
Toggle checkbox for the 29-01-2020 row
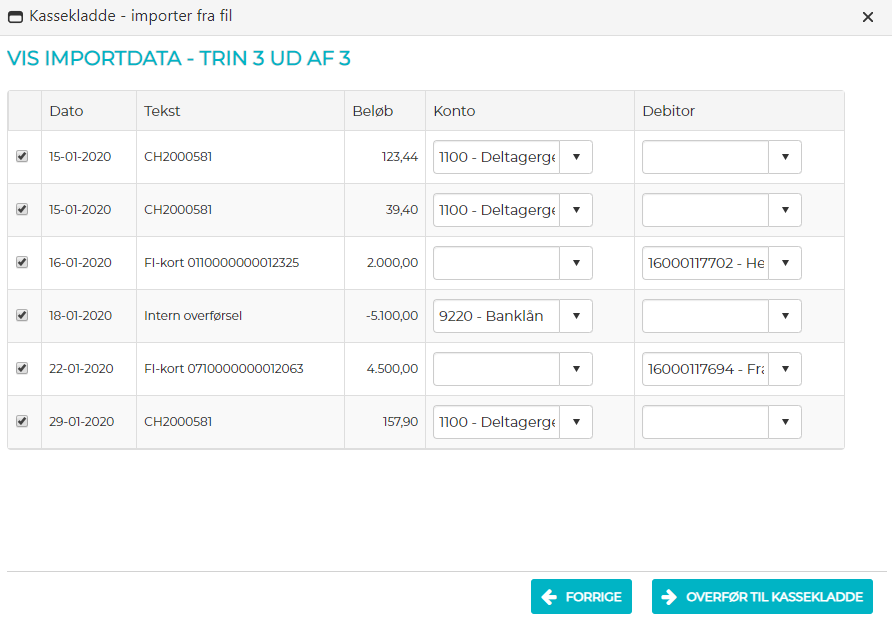(22, 422)
